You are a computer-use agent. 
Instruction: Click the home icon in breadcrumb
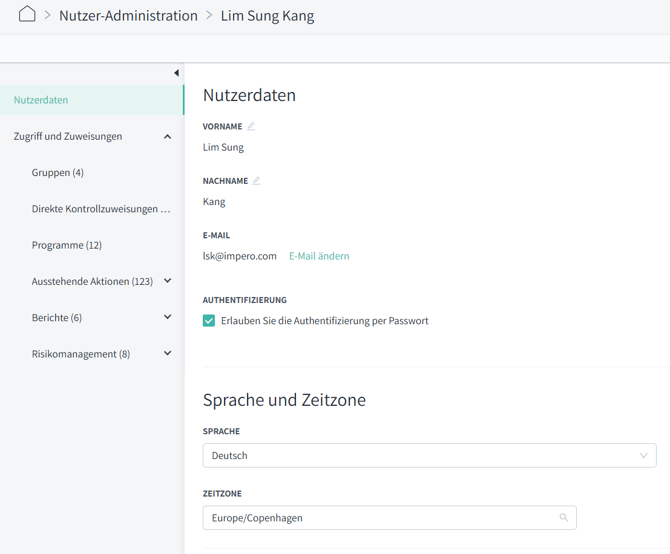point(27,14)
